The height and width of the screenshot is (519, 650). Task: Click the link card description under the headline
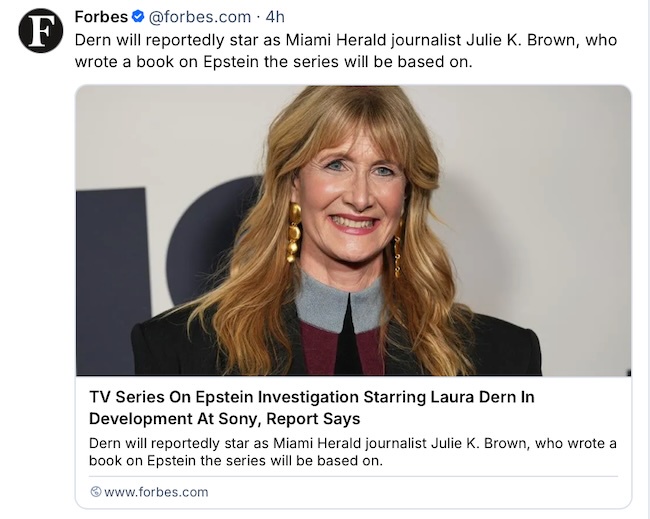pos(352,452)
